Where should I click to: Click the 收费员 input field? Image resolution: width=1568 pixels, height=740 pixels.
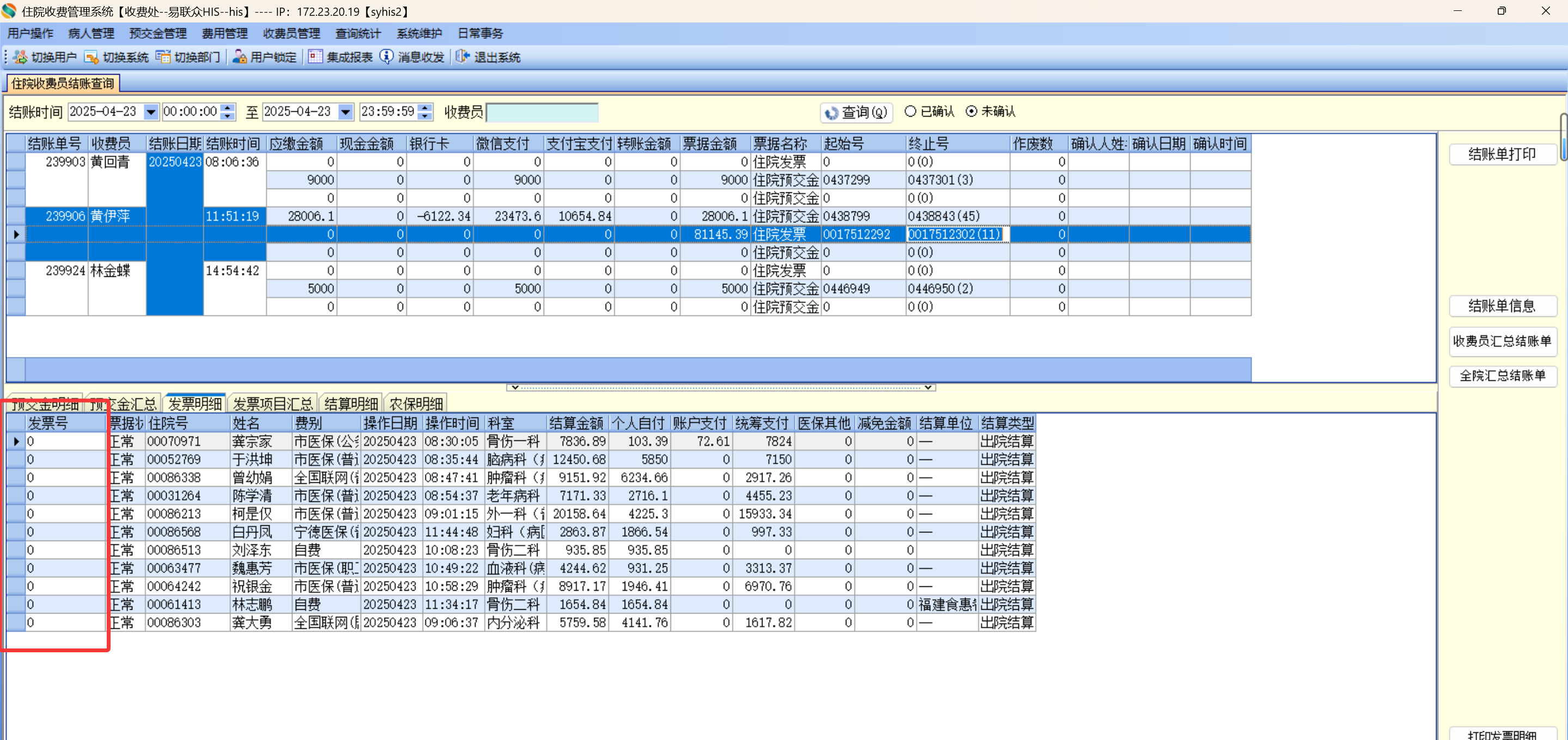pos(542,112)
